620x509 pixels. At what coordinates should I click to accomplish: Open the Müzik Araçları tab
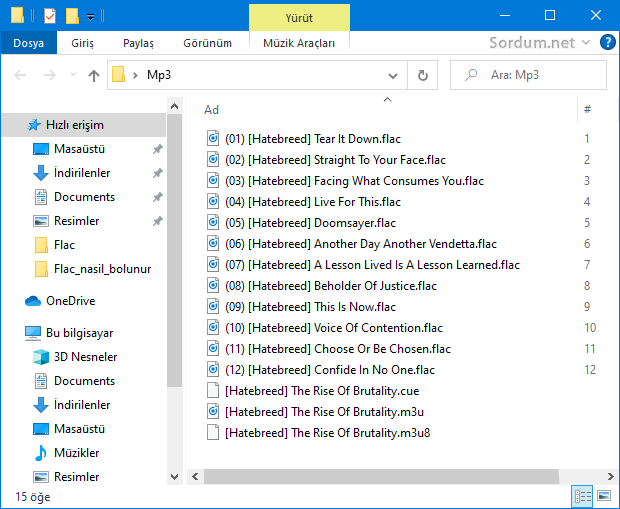tap(299, 43)
